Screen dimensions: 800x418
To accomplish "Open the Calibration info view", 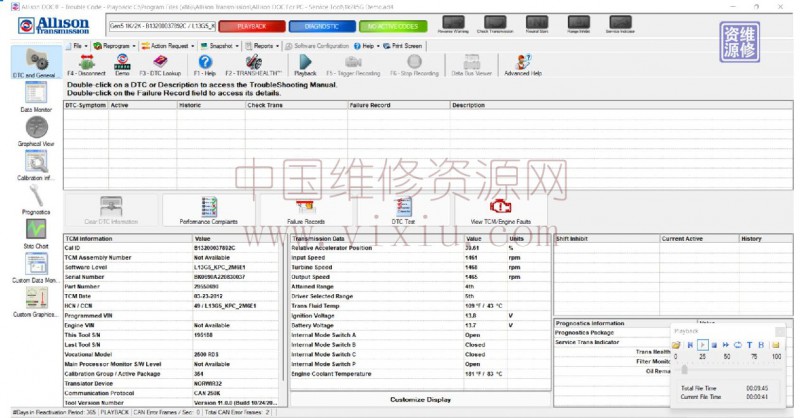I will 36,165.
